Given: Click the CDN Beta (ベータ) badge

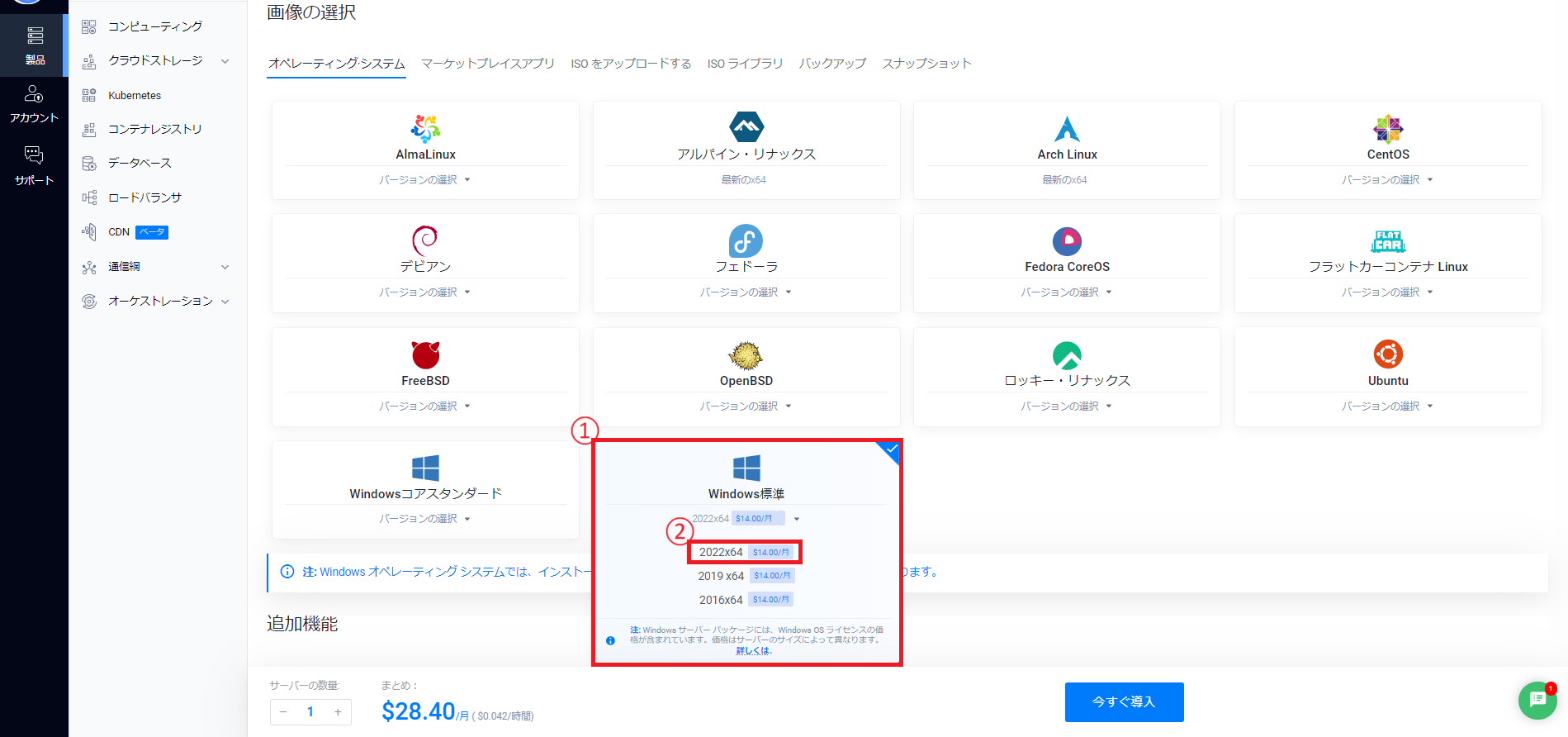Looking at the screenshot, I should click(x=152, y=232).
